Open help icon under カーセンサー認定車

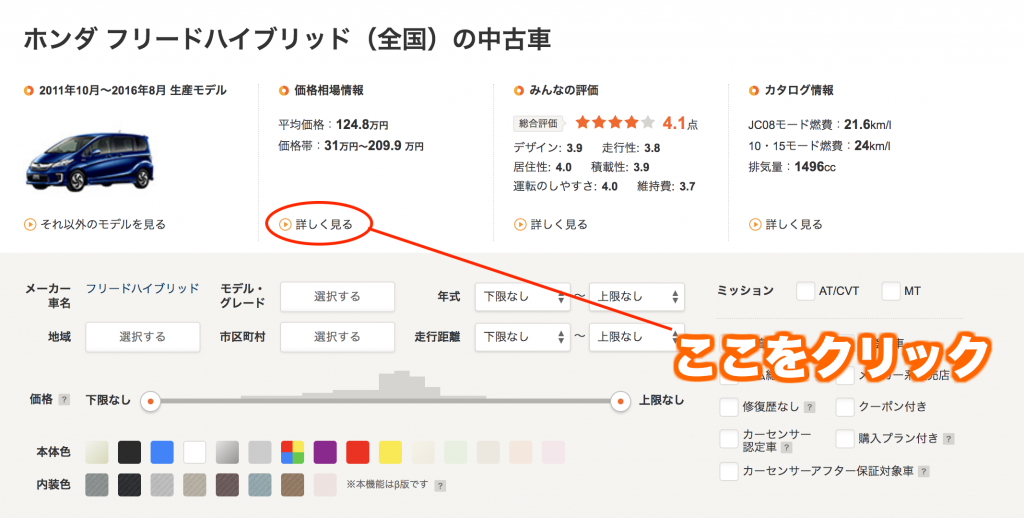coord(786,447)
